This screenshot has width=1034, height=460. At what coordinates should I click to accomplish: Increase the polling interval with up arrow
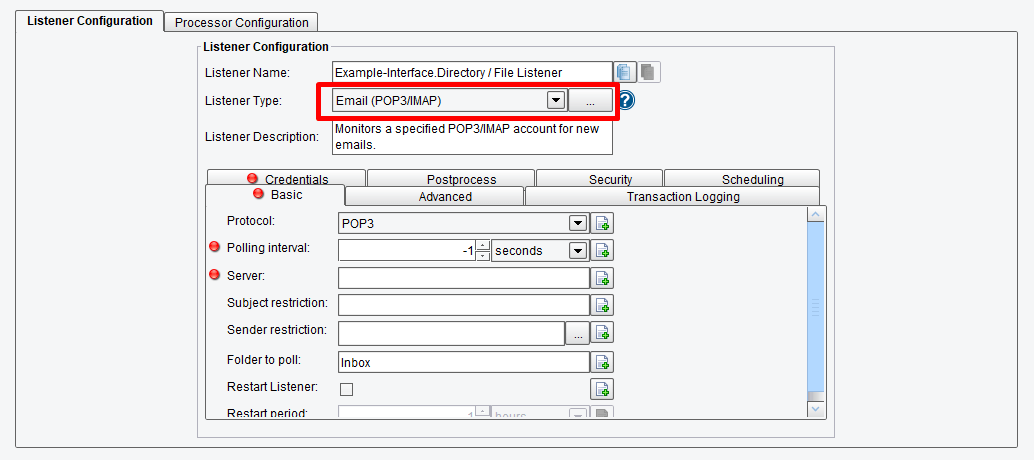483,245
